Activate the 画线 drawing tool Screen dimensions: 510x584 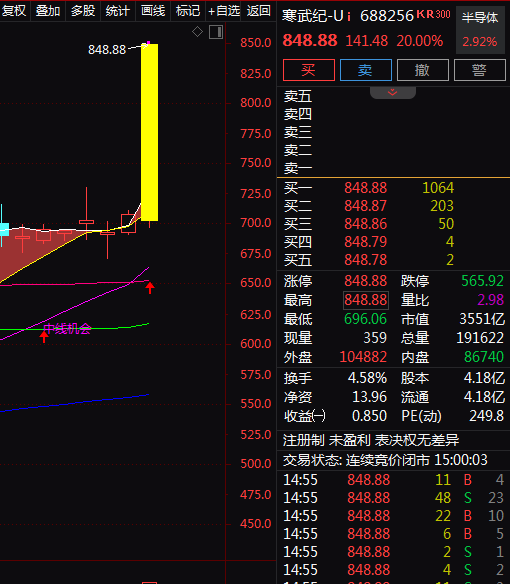[x=153, y=10]
